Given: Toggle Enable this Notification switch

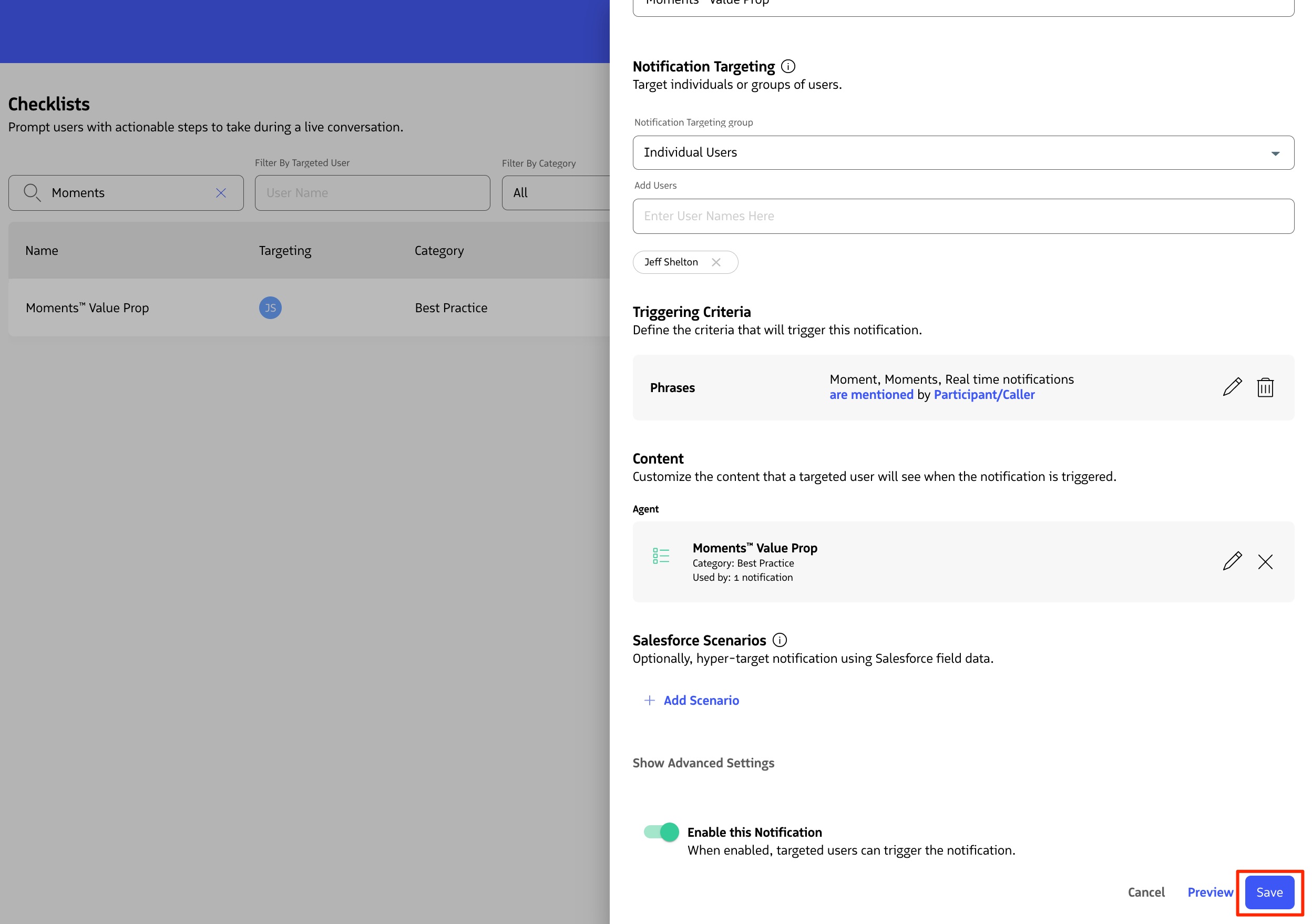Looking at the screenshot, I should (661, 832).
